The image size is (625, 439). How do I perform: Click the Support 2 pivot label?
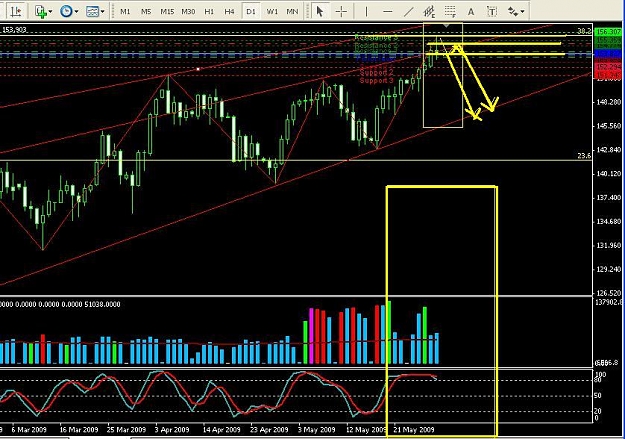pyautogui.click(x=376, y=73)
